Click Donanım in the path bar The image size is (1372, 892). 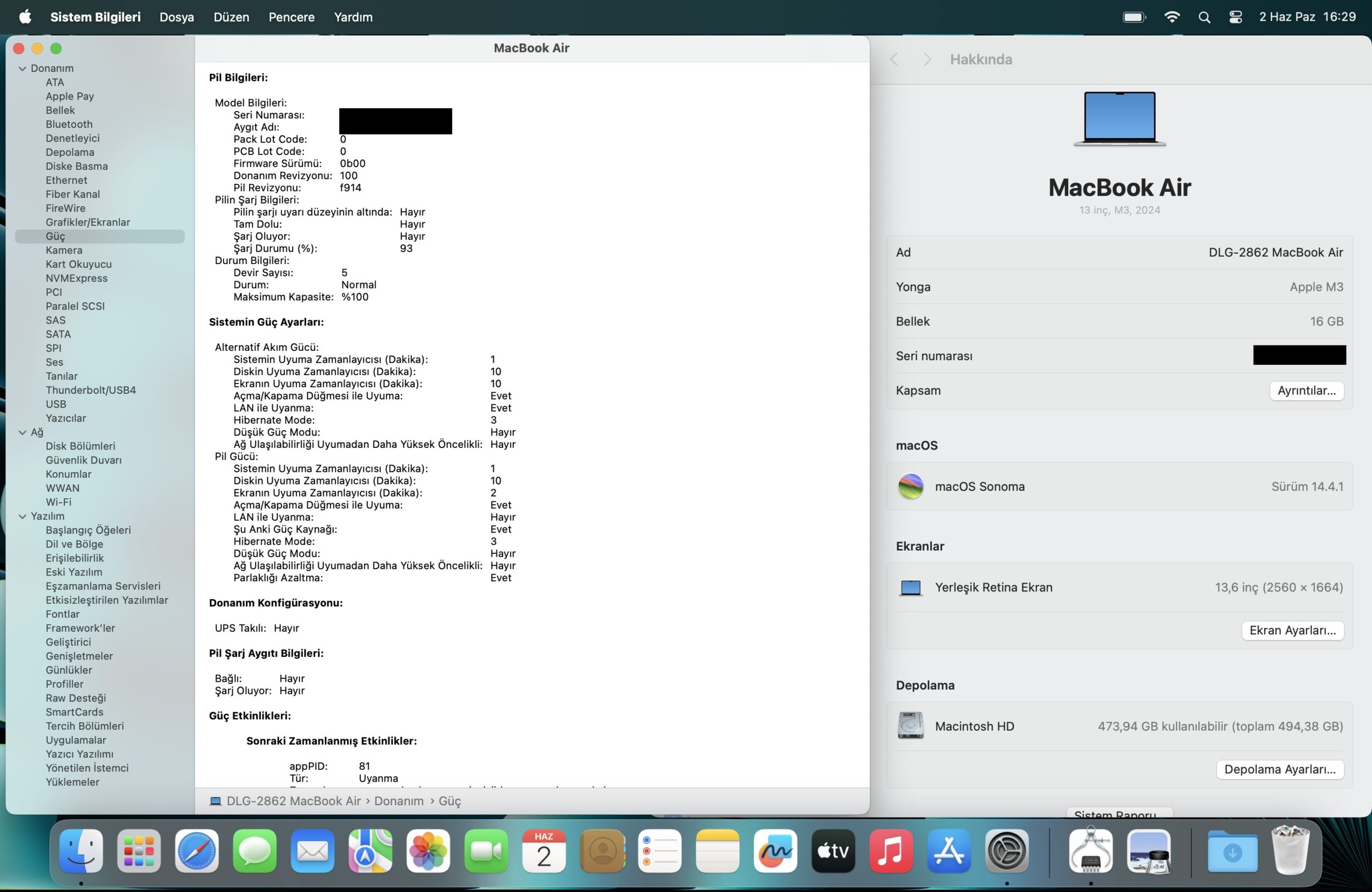click(x=398, y=801)
